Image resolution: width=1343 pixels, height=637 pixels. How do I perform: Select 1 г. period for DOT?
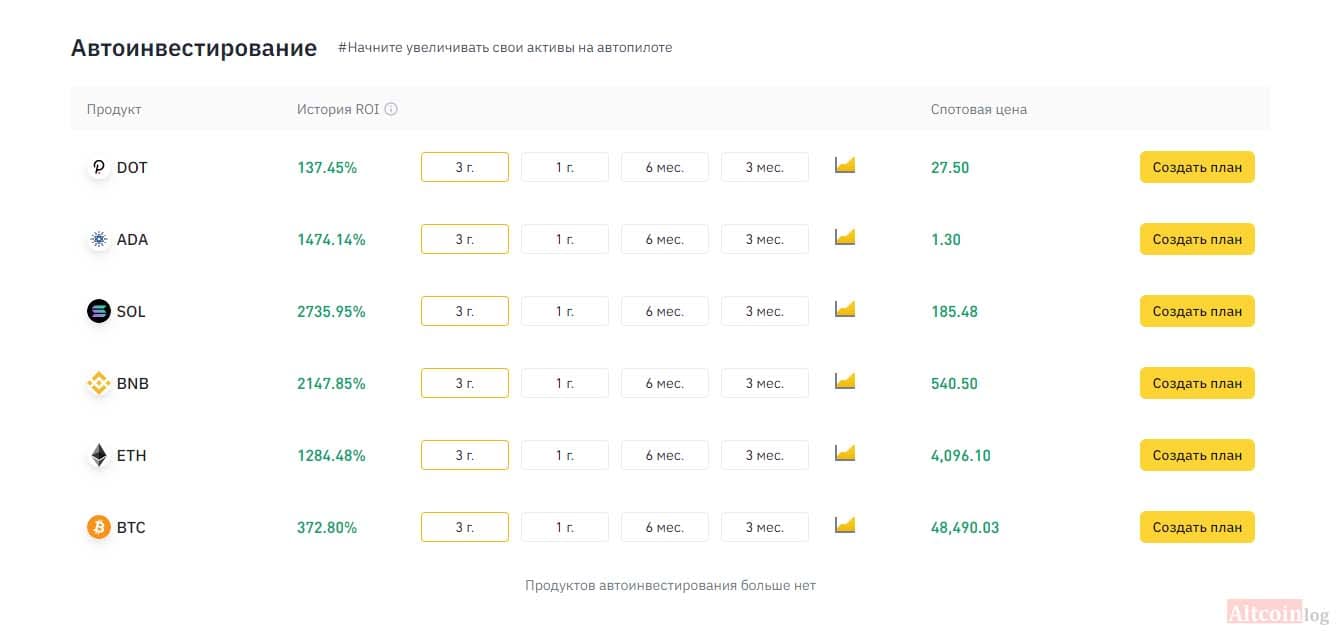tap(565, 167)
